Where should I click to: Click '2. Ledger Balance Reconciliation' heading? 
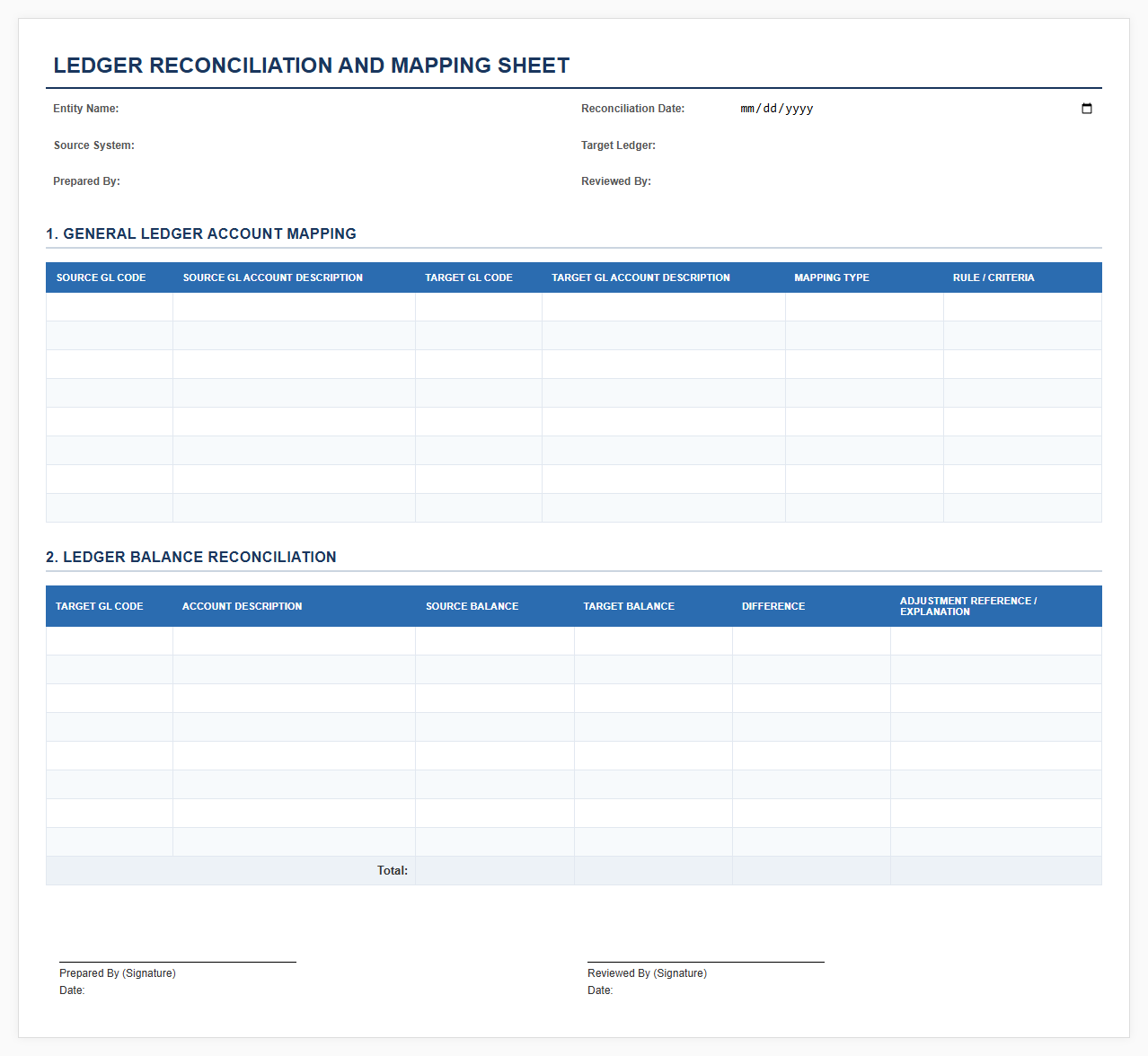pos(191,557)
